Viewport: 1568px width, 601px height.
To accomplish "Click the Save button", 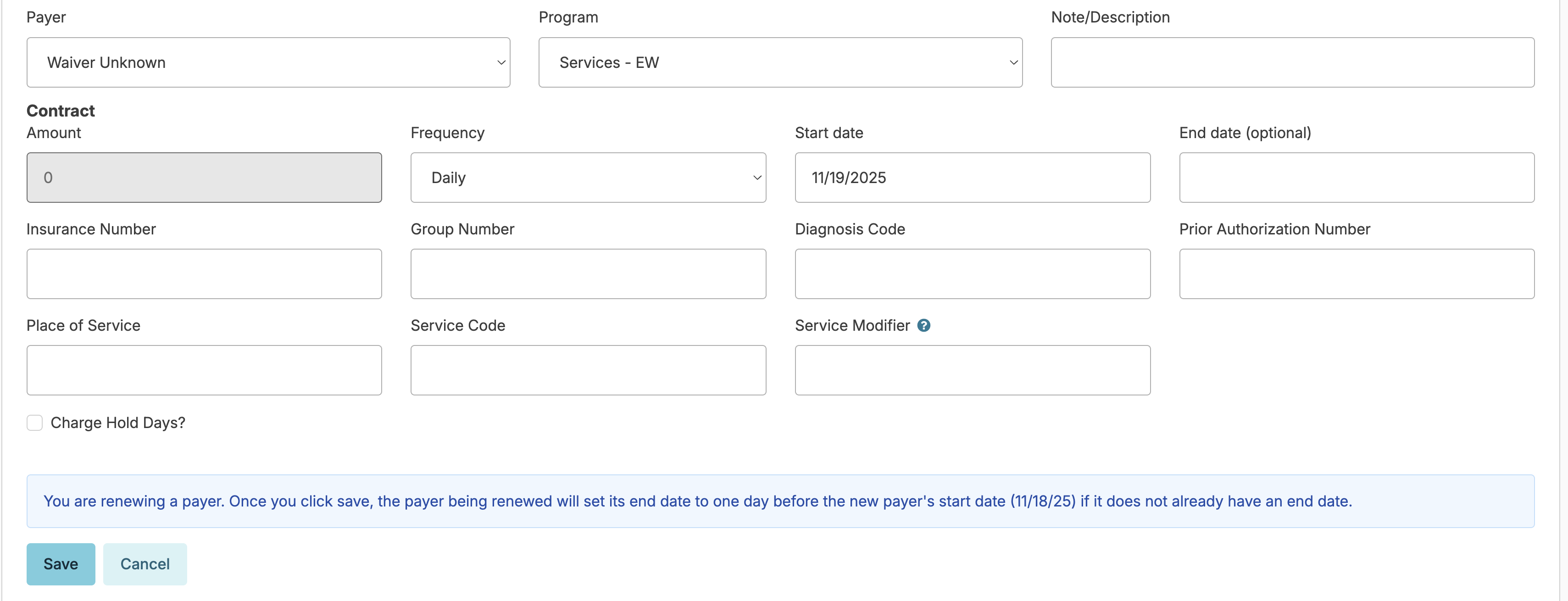I will coord(60,564).
